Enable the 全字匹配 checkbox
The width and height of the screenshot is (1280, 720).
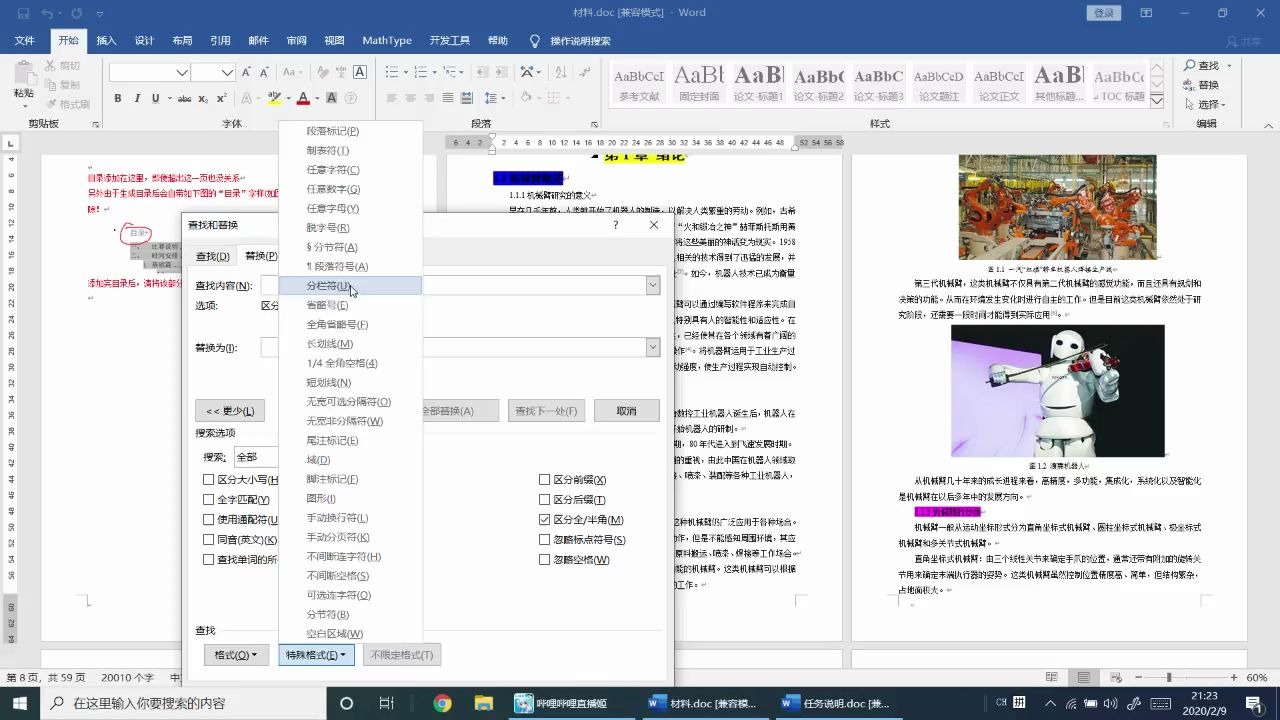(x=209, y=499)
